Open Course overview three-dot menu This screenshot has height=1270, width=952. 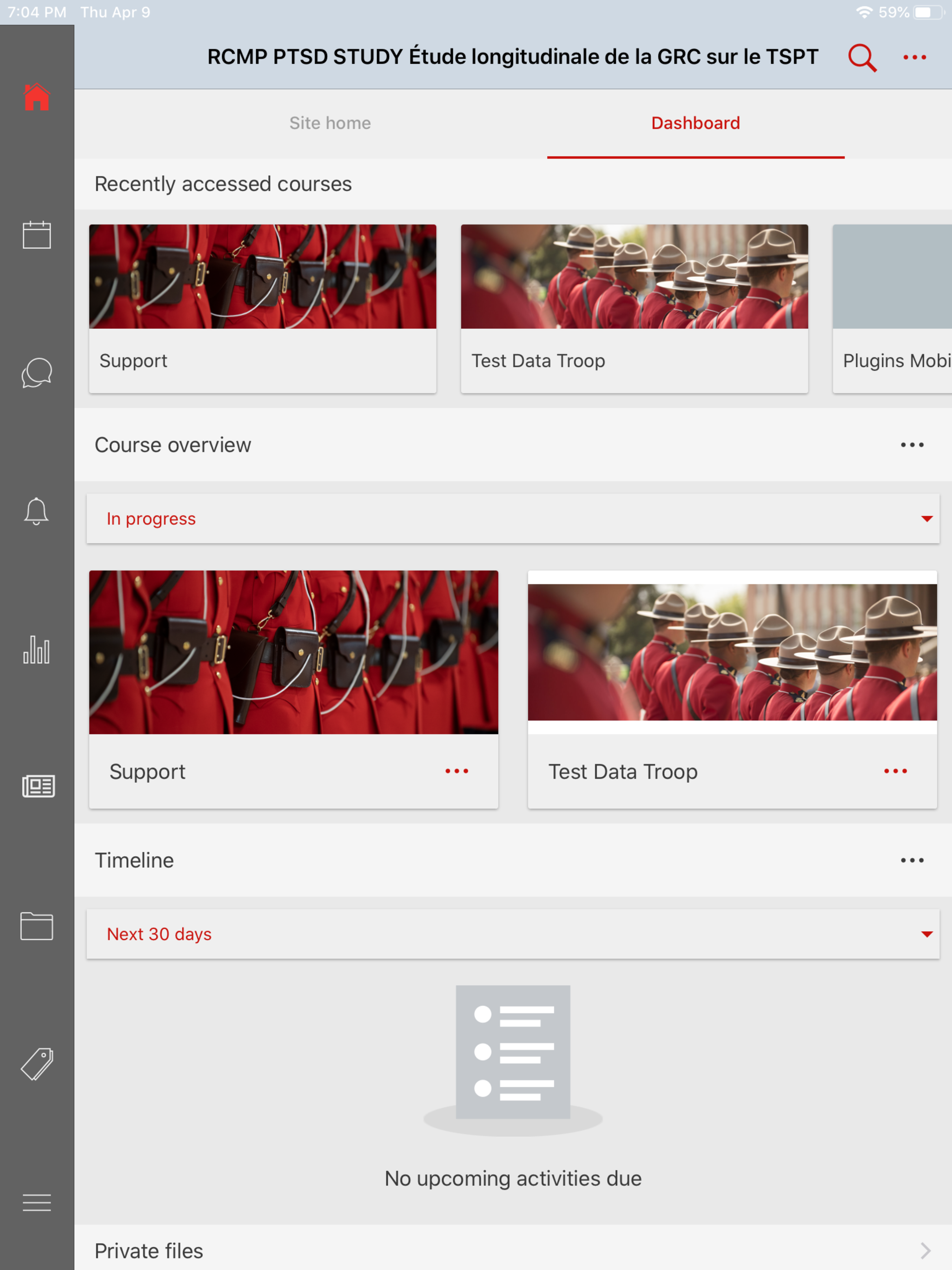click(912, 445)
